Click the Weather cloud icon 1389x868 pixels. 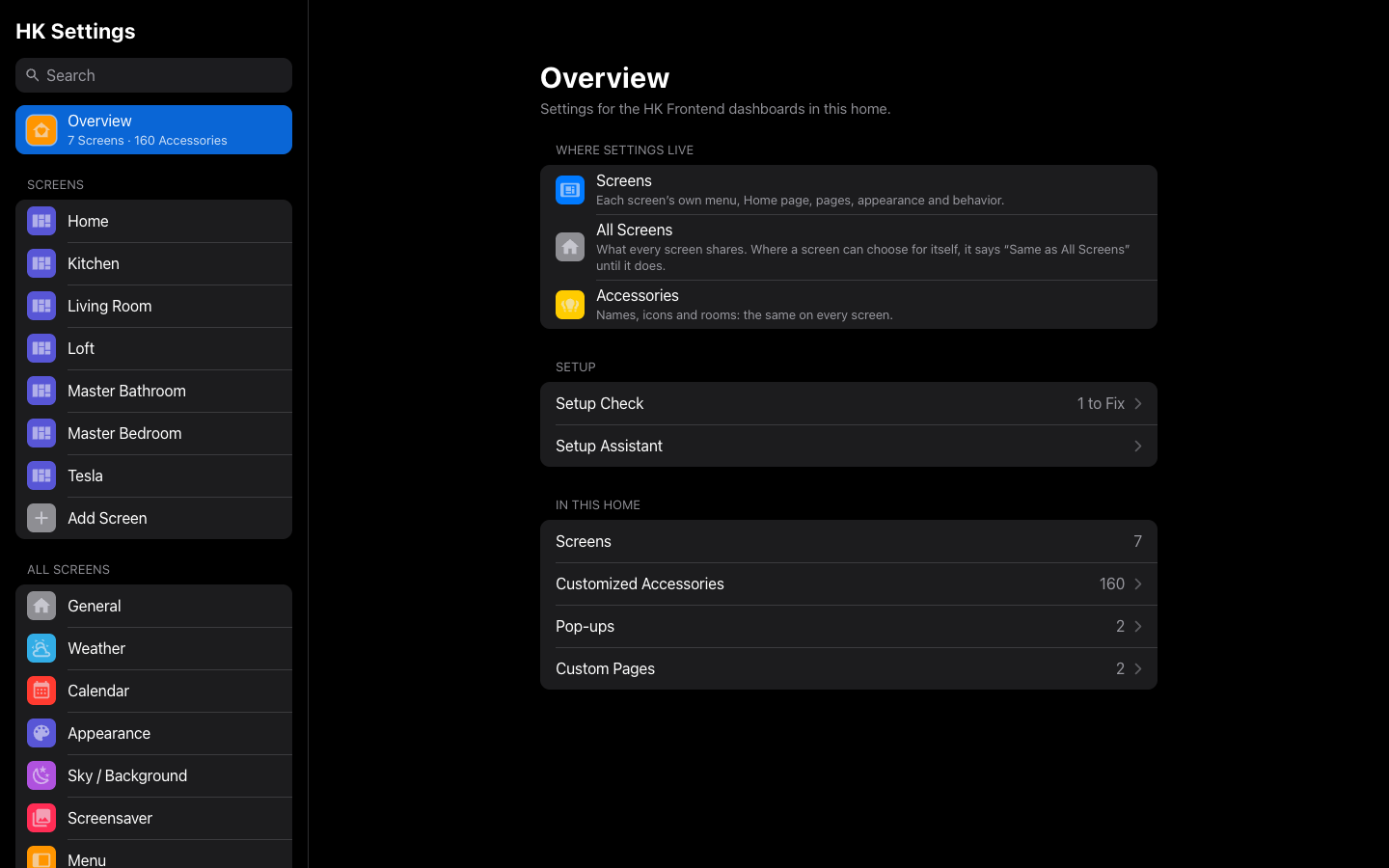41,648
